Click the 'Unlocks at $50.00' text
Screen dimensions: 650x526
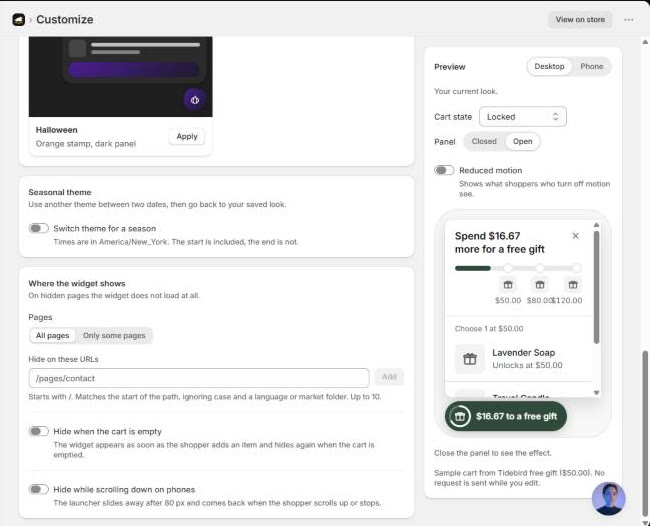(x=527, y=365)
